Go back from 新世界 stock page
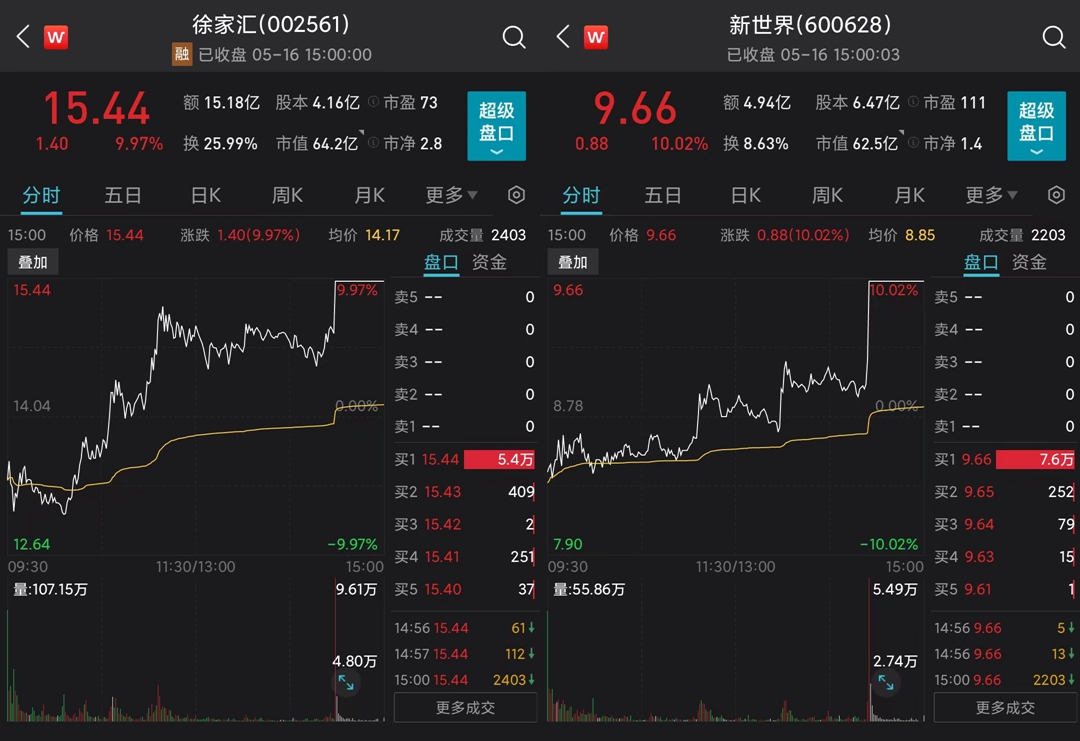The image size is (1080, 741). click(x=563, y=36)
